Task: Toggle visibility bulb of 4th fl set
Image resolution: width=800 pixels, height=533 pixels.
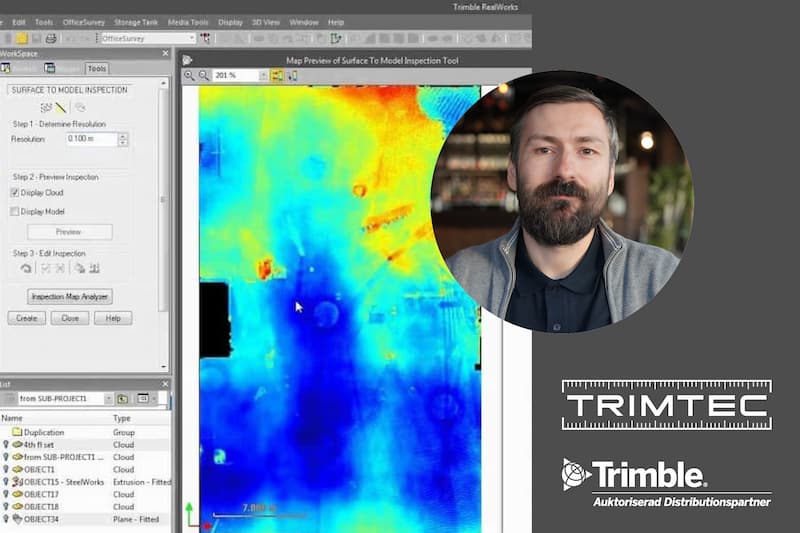Action: pyautogui.click(x=6, y=445)
